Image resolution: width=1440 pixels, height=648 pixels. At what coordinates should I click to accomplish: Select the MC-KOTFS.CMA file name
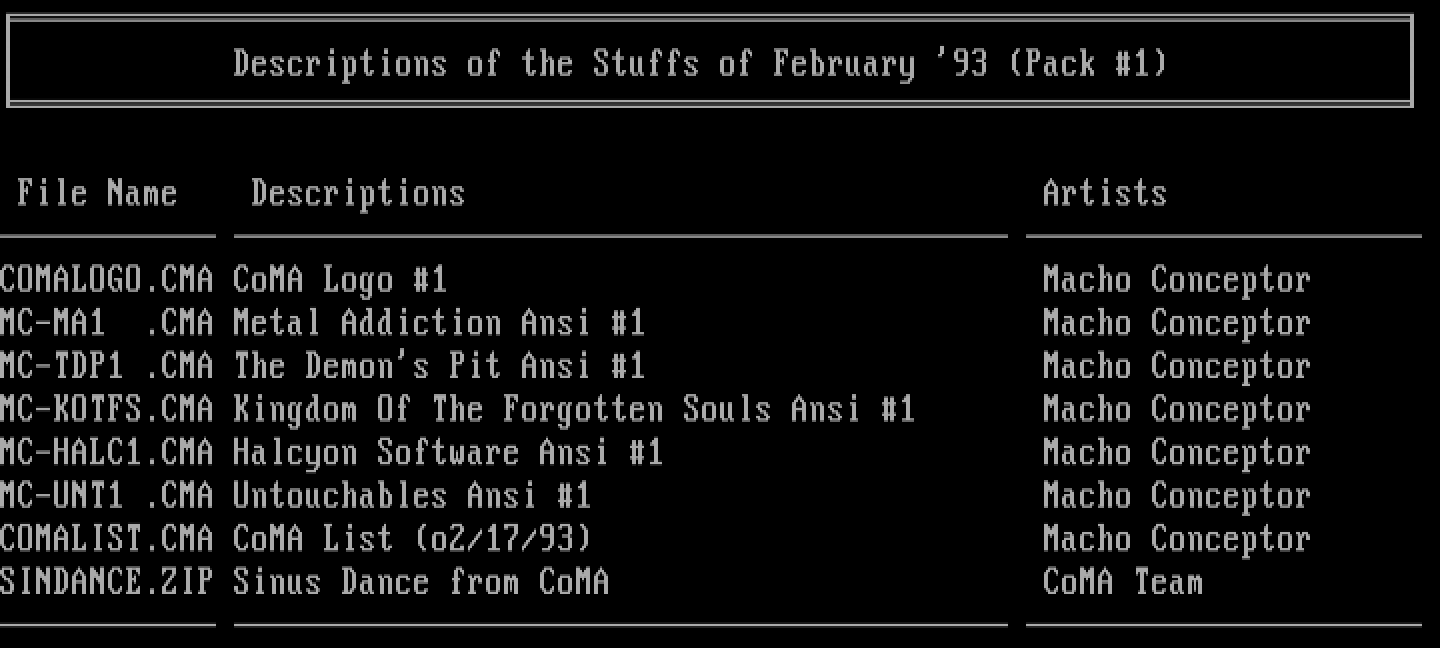106,409
